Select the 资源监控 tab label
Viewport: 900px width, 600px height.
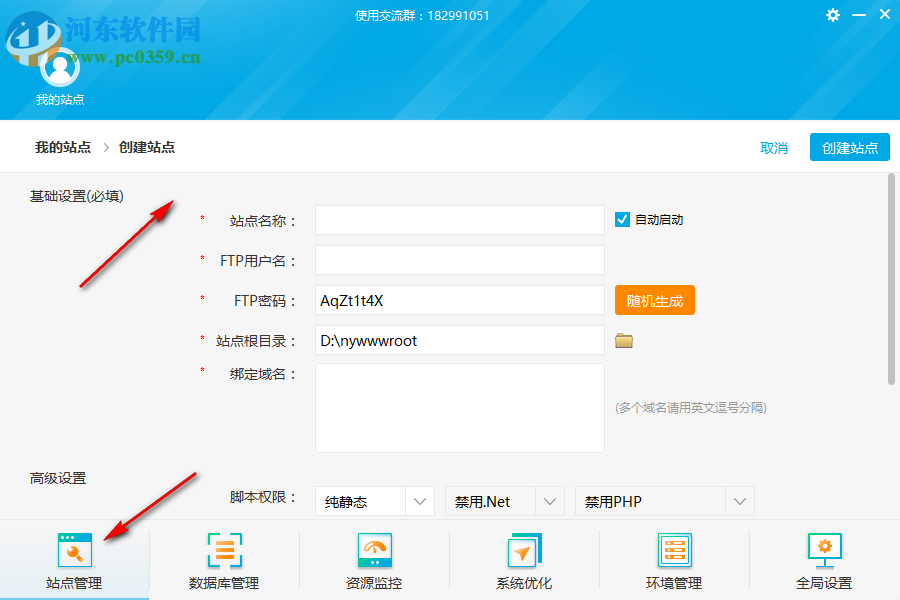click(x=374, y=583)
